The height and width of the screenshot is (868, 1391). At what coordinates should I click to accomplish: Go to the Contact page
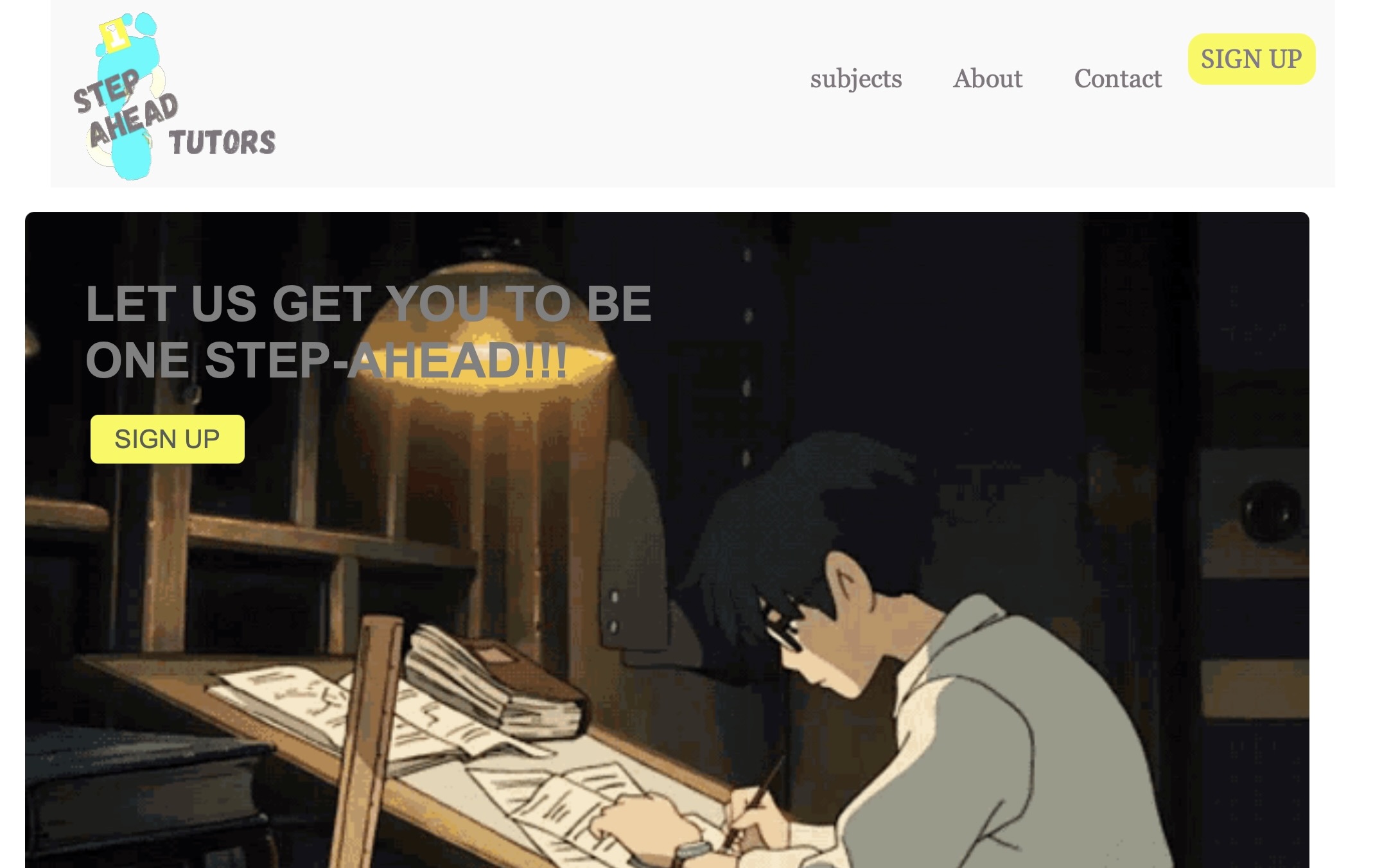[1117, 79]
